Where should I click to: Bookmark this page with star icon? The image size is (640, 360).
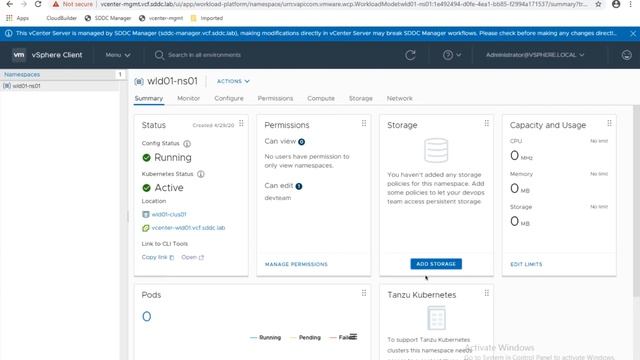pos(598,4)
